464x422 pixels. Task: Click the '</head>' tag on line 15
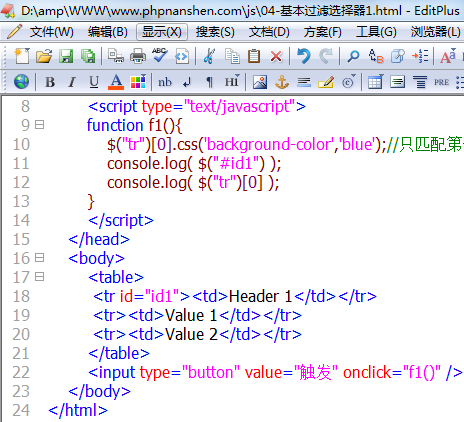[99, 240]
